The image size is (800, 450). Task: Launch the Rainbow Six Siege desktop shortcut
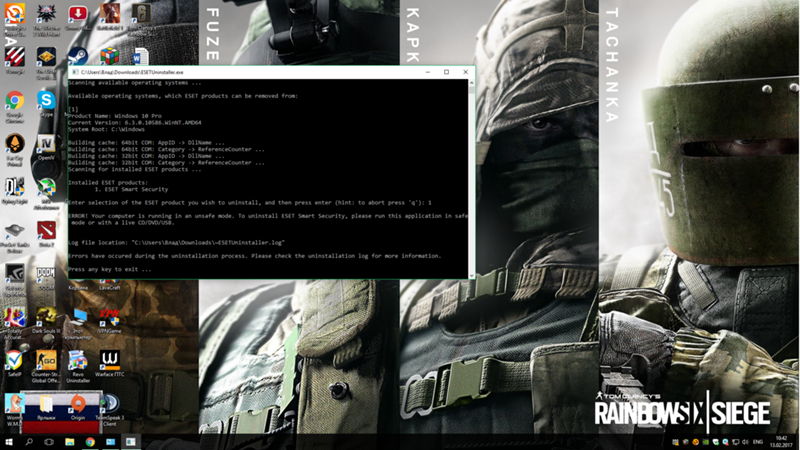(x=141, y=17)
